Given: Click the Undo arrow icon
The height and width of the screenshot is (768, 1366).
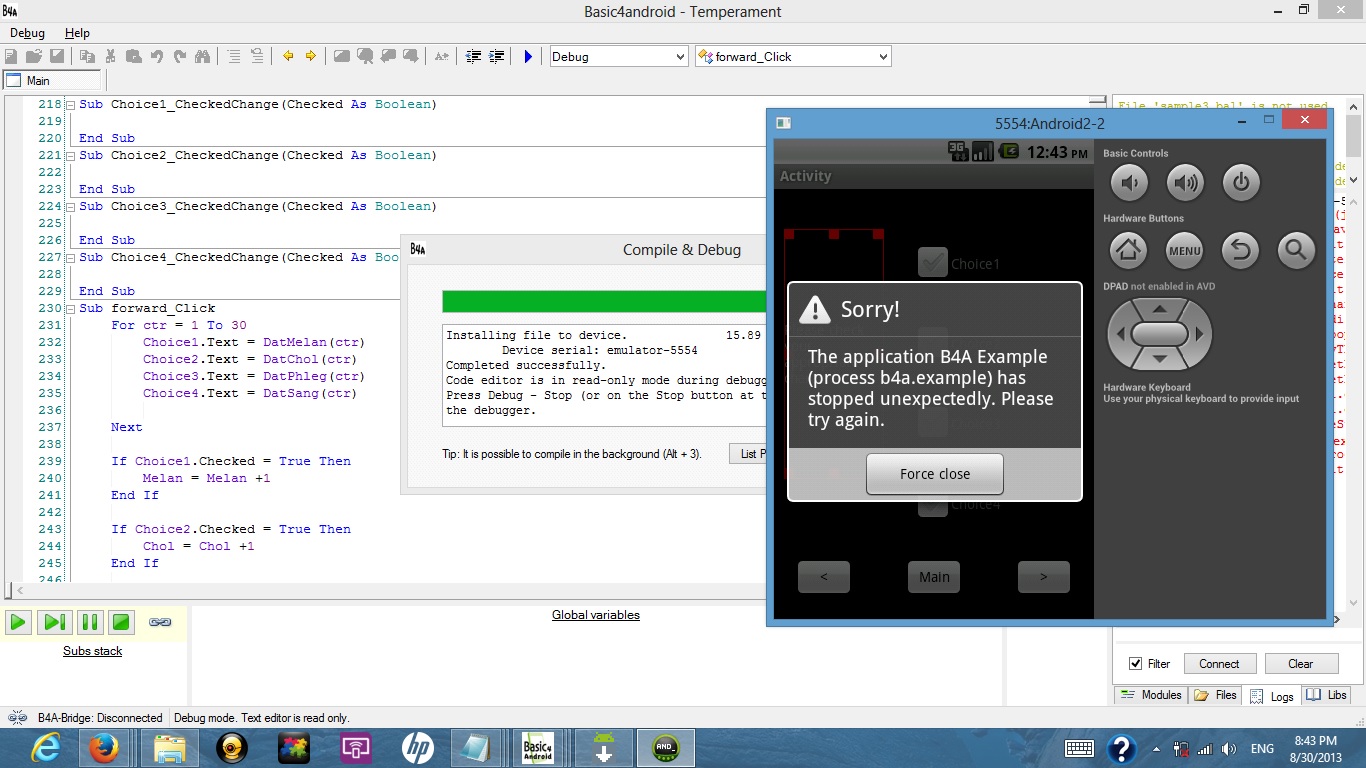Looking at the screenshot, I should (x=157, y=57).
